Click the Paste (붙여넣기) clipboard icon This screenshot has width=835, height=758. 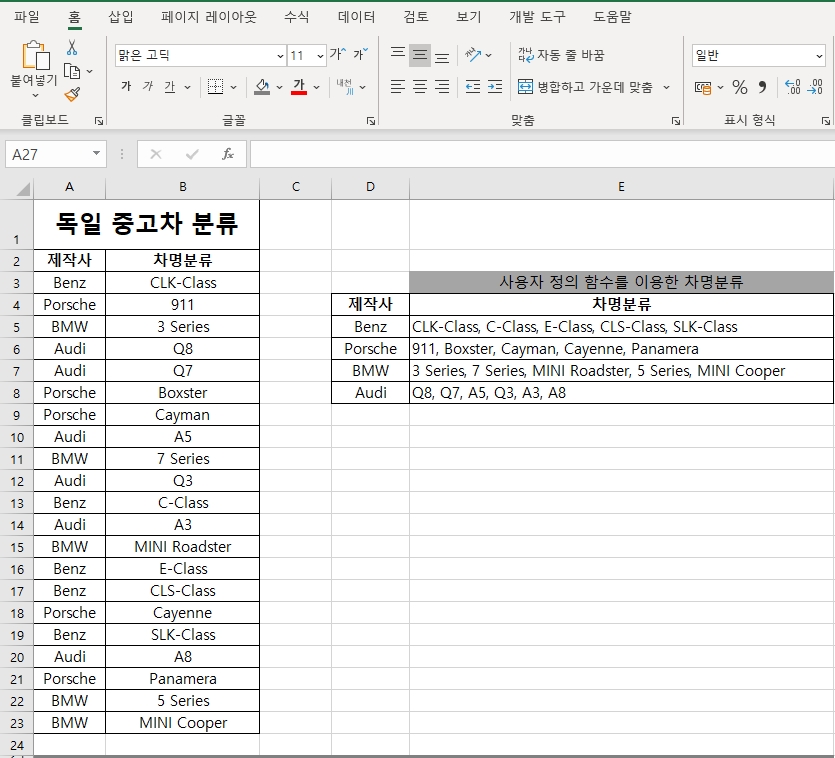click(x=35, y=55)
